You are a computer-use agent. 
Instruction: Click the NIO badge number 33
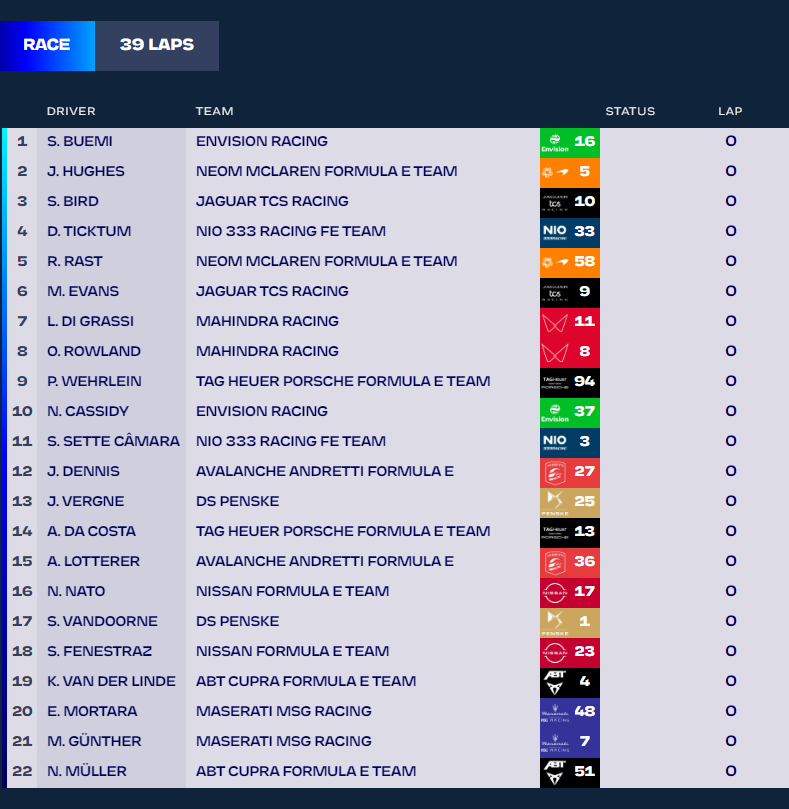pos(570,232)
